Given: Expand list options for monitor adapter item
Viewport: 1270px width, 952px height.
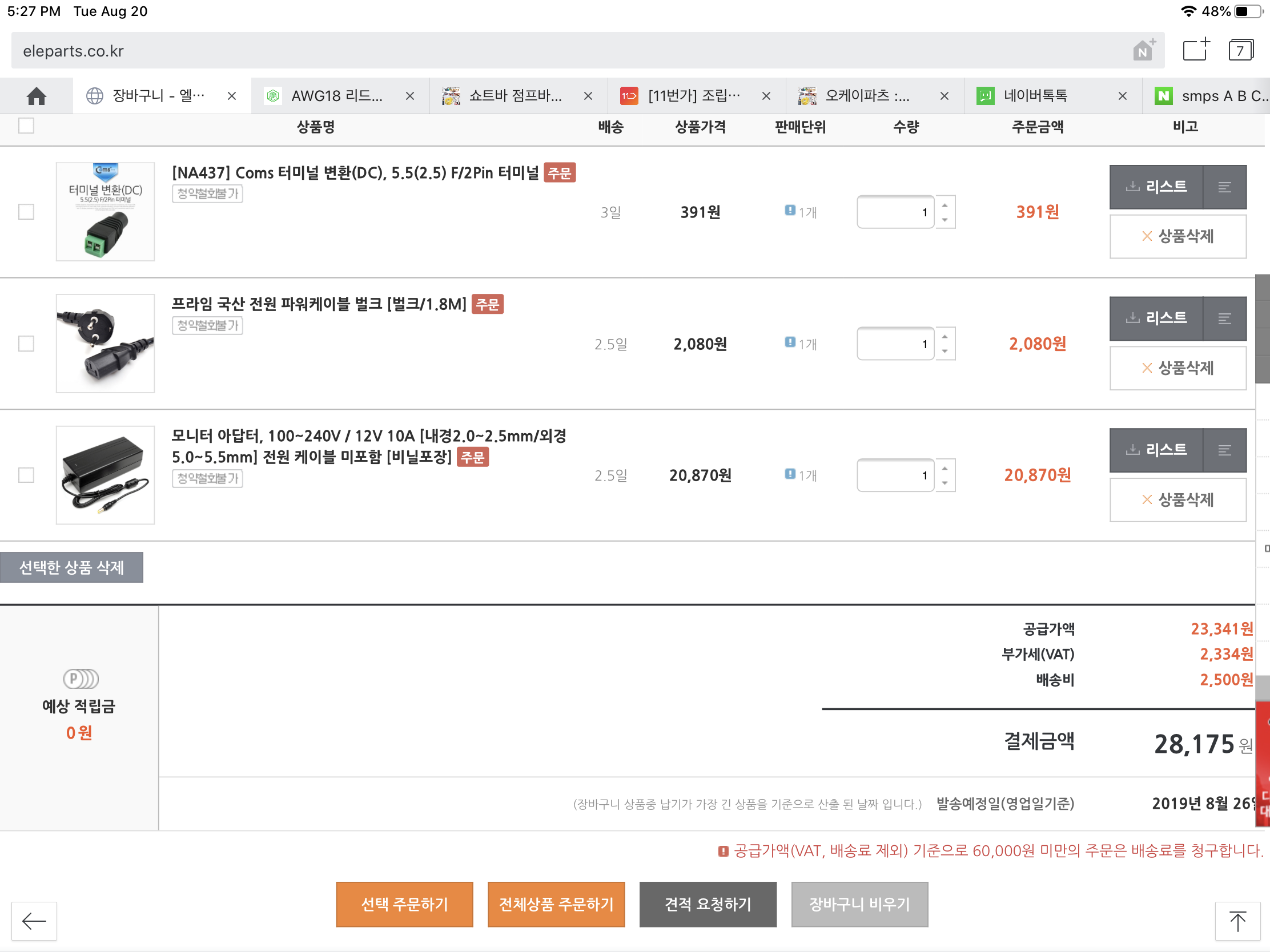Looking at the screenshot, I should [x=1224, y=450].
